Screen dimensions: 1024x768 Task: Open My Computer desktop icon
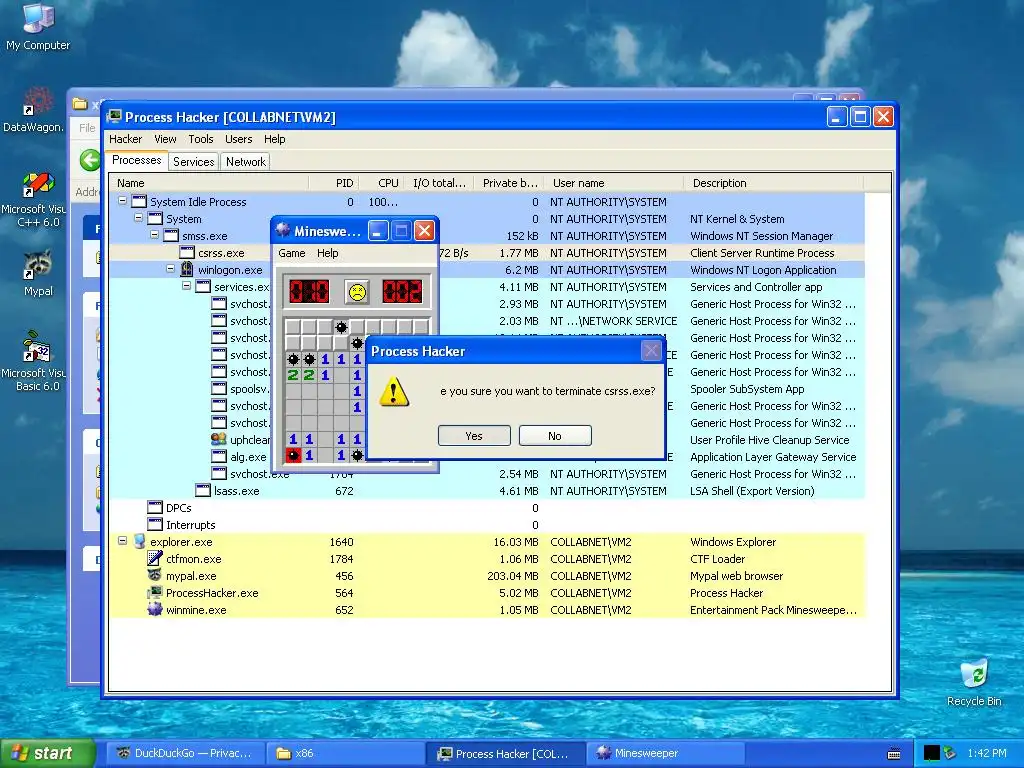click(38, 26)
